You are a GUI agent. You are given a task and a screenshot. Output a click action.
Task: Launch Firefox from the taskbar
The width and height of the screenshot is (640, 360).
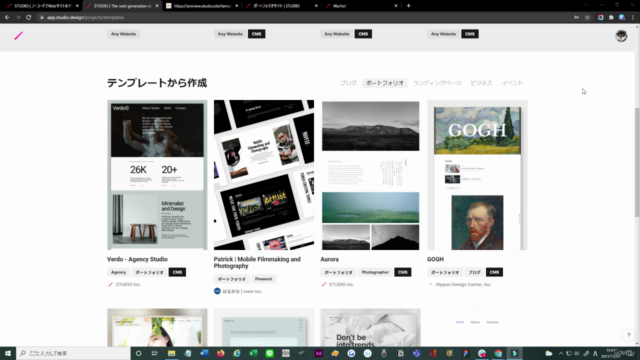coord(220,353)
